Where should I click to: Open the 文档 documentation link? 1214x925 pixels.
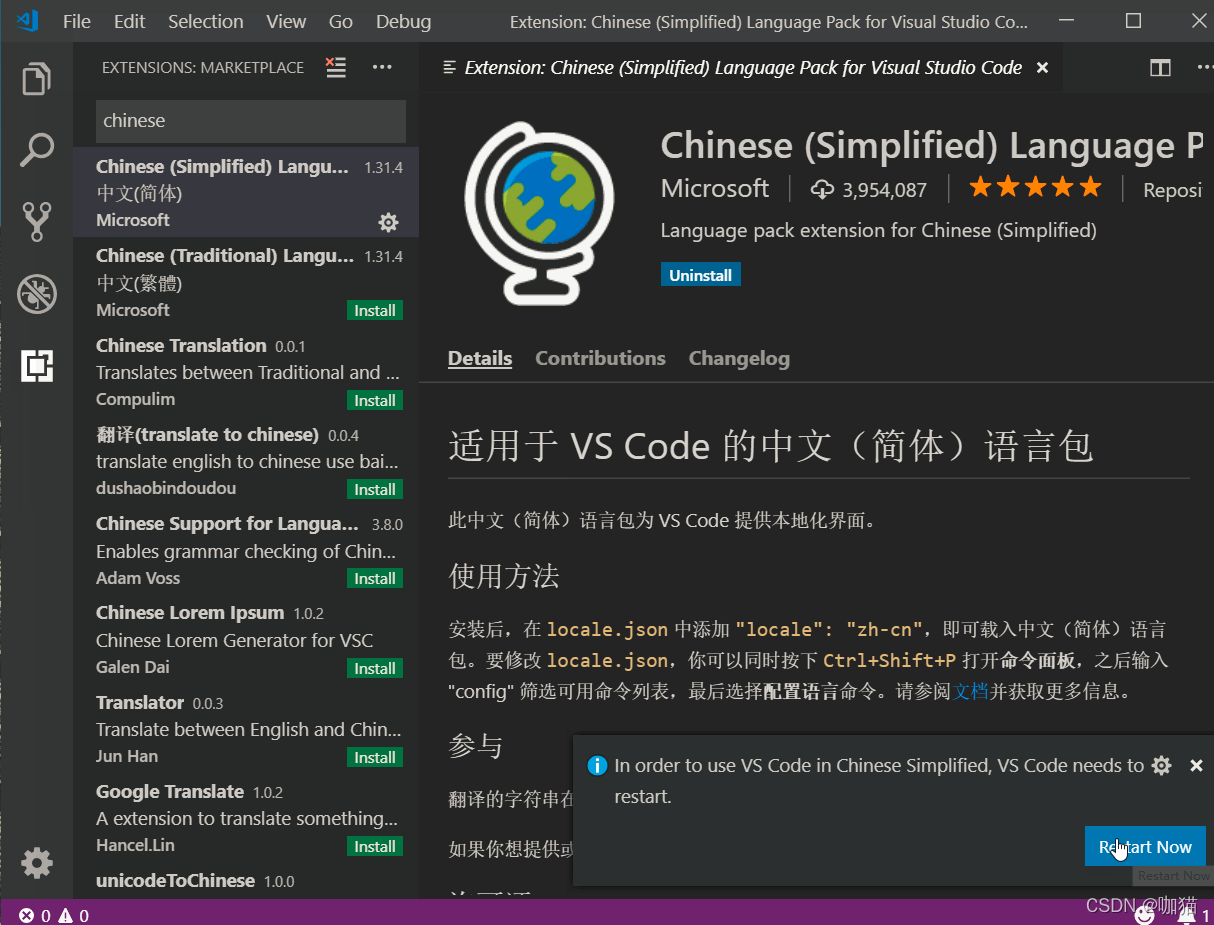[x=970, y=691]
